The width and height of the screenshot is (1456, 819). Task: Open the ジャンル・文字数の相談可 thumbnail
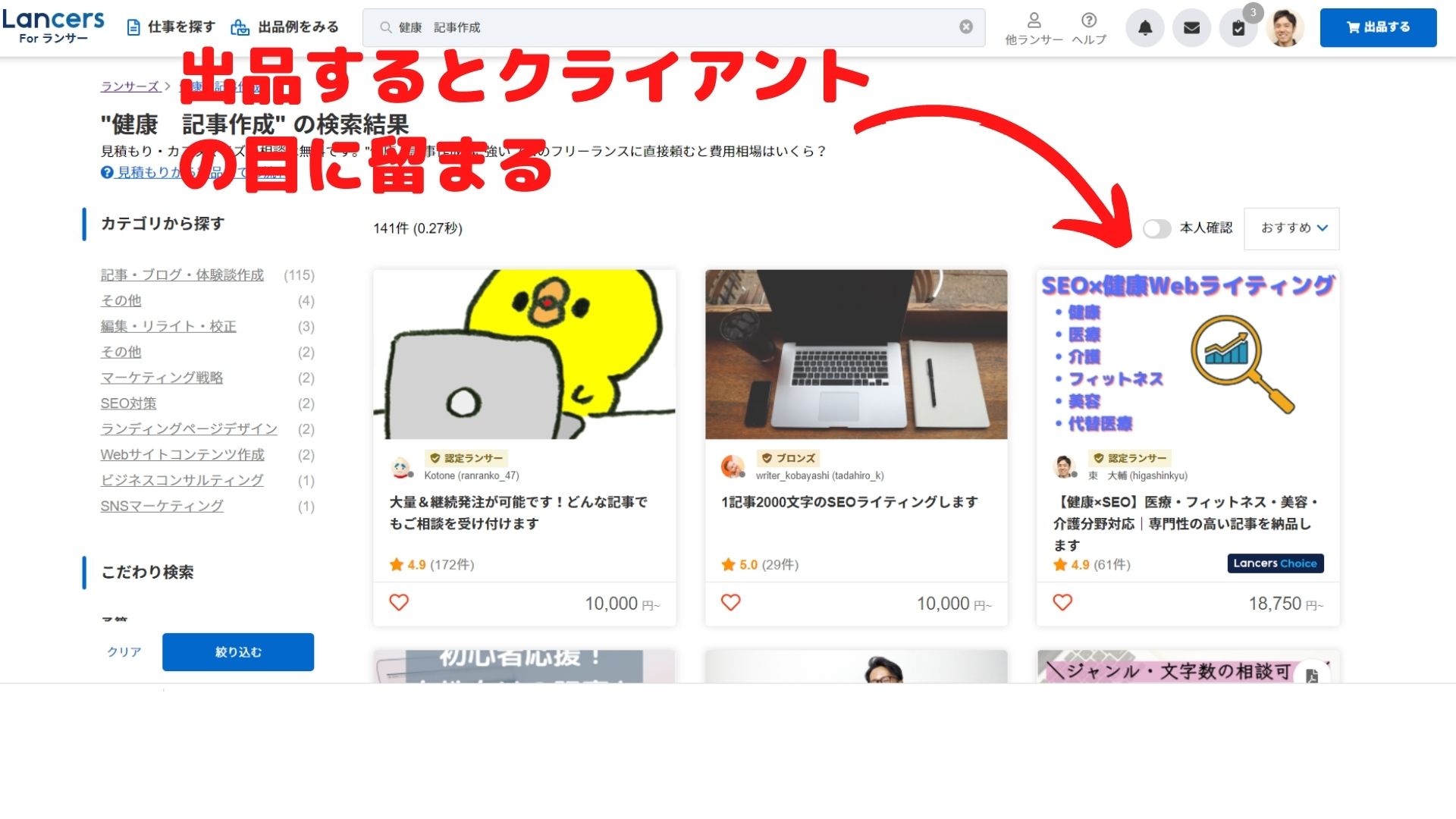[1188, 667]
